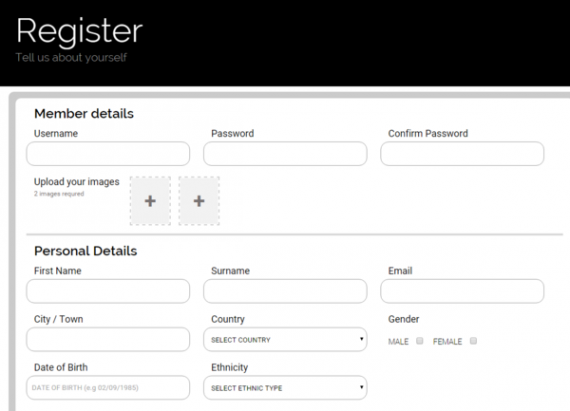570x411 pixels.
Task: Check the Female gender checkbox
Action: pyautogui.click(x=473, y=341)
